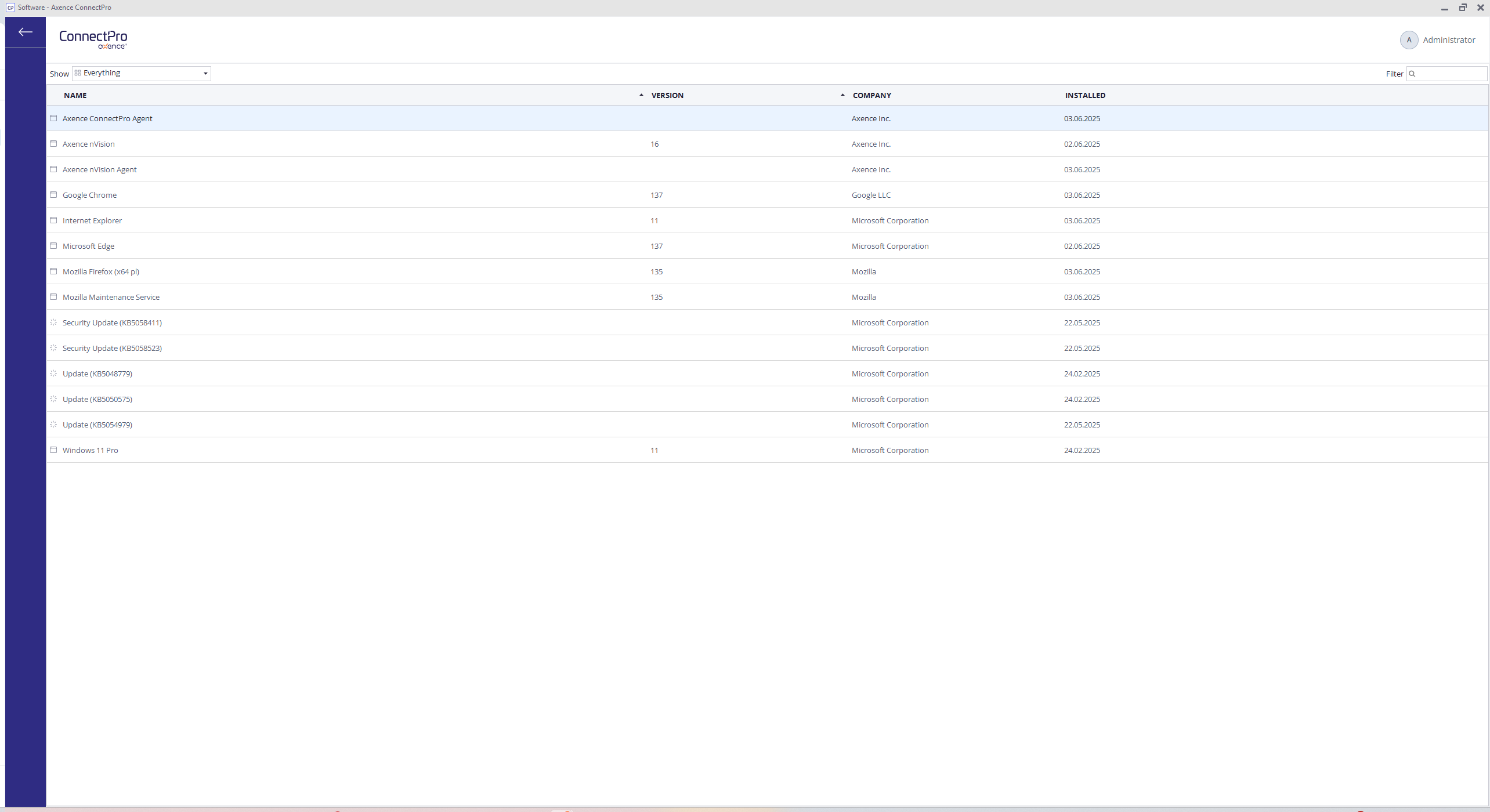Image resolution: width=1490 pixels, height=812 pixels.
Task: Click the app icon beside Axence nVision 16
Action: point(53,144)
